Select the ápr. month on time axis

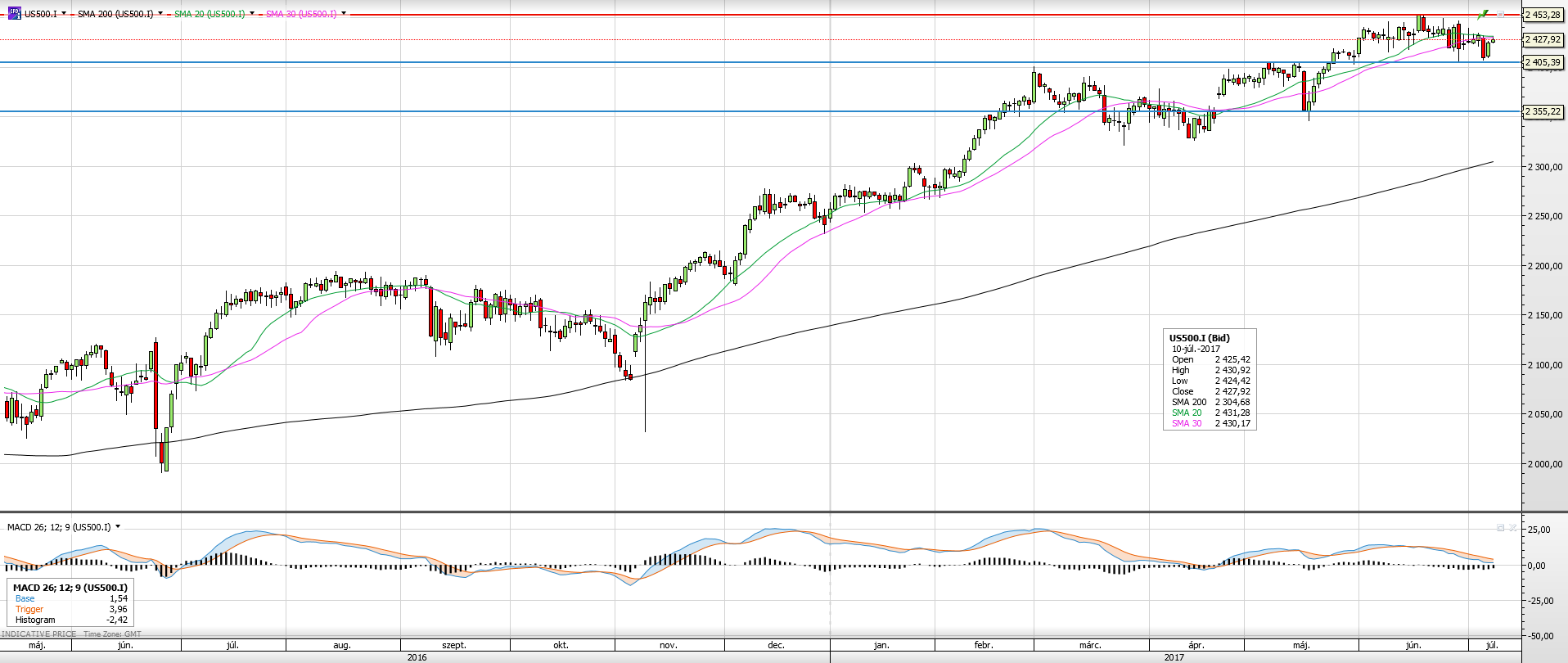pos(1196,645)
